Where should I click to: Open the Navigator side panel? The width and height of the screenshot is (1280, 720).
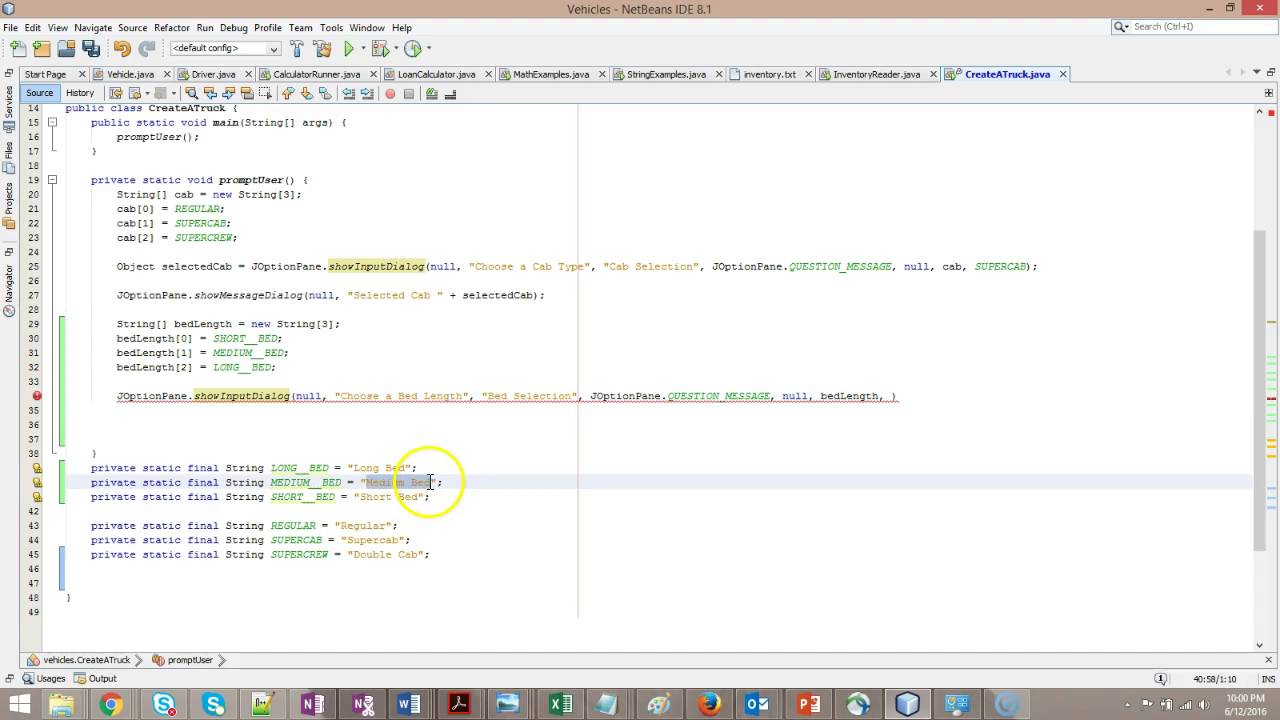[x=8, y=290]
